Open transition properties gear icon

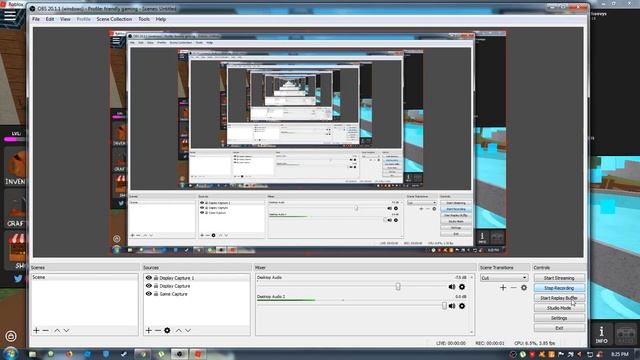524,288
